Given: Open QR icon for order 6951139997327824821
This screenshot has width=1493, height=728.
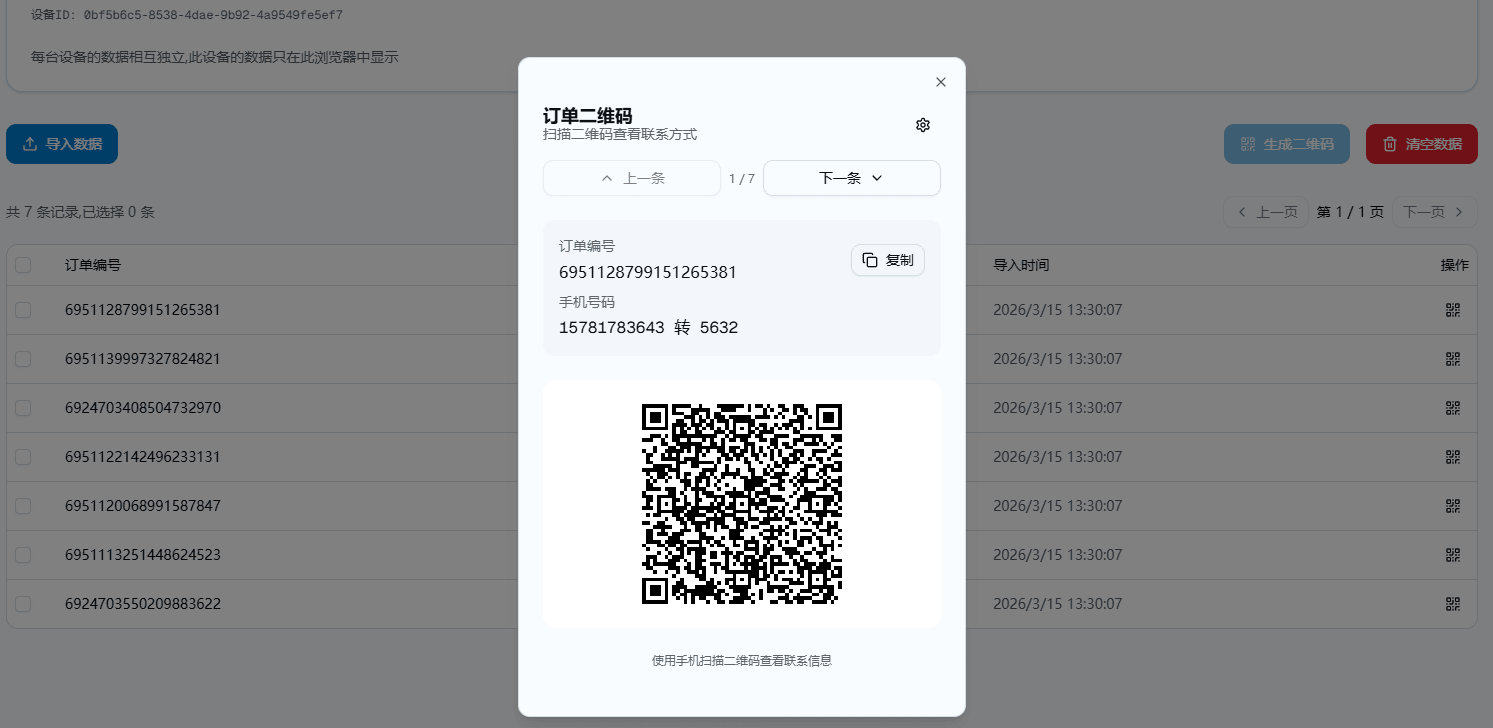Looking at the screenshot, I should [1453, 359].
